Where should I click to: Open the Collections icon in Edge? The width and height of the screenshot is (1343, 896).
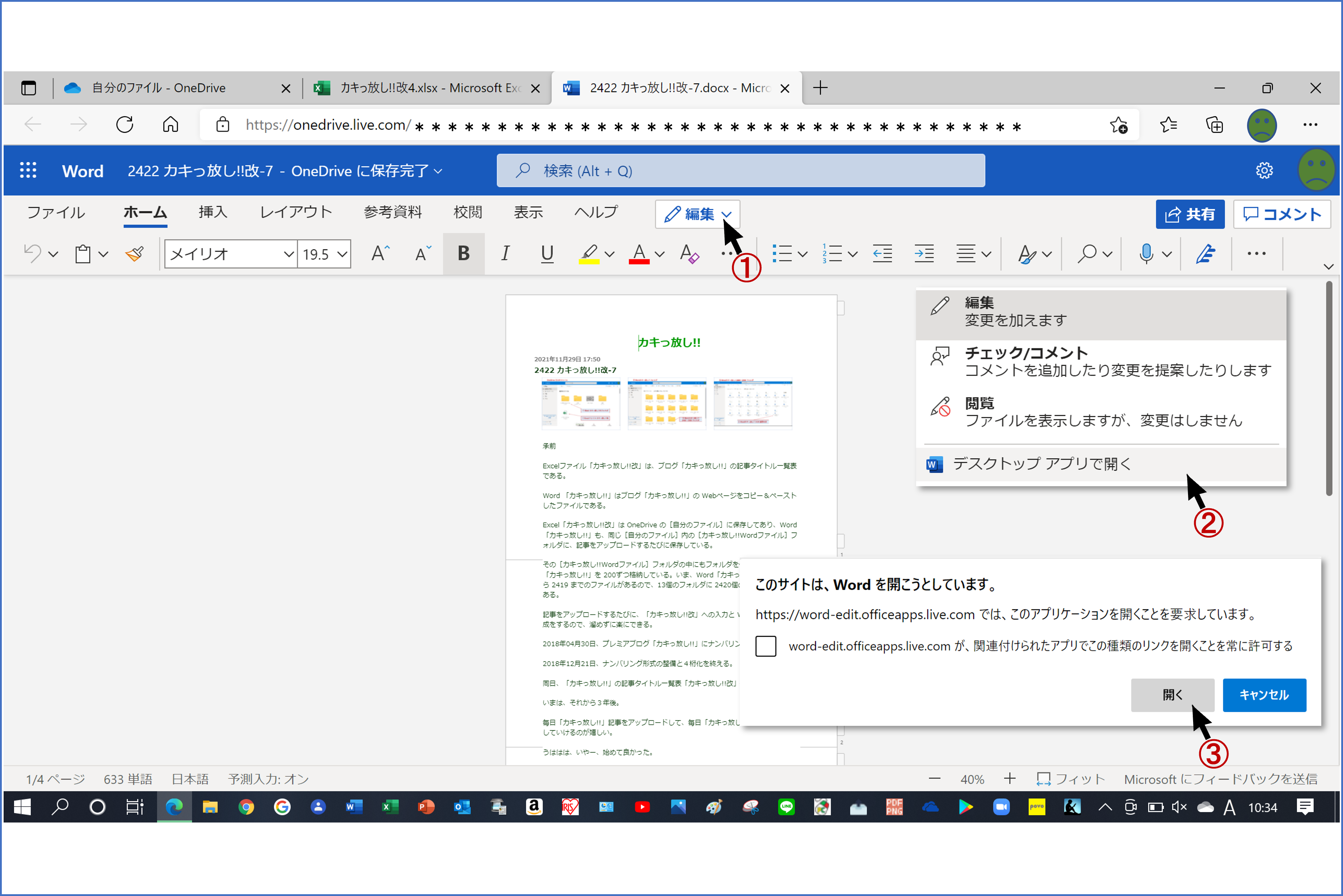[x=1214, y=125]
